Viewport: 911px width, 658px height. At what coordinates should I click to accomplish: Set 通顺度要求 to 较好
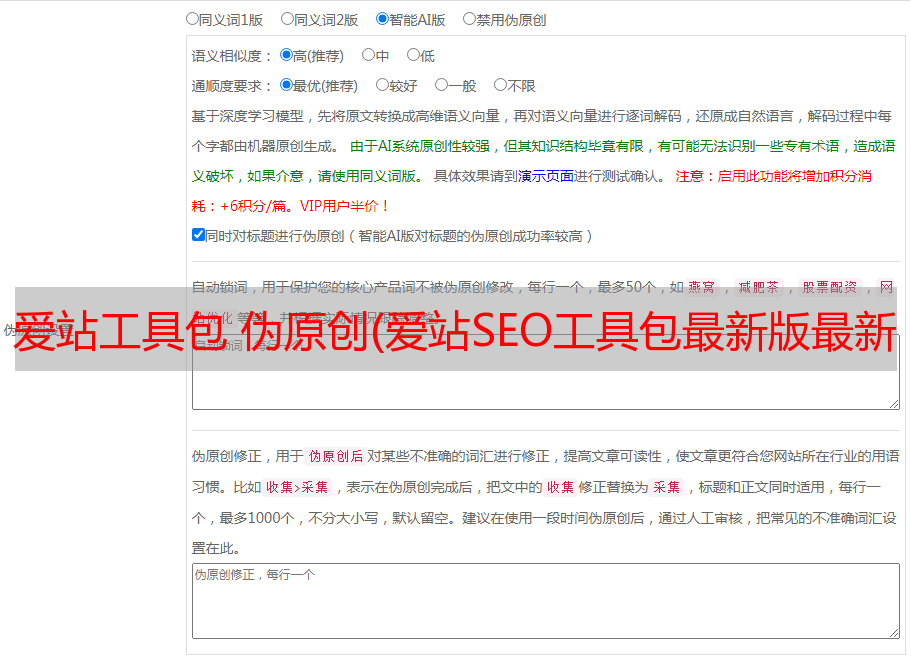pyautogui.click(x=382, y=85)
